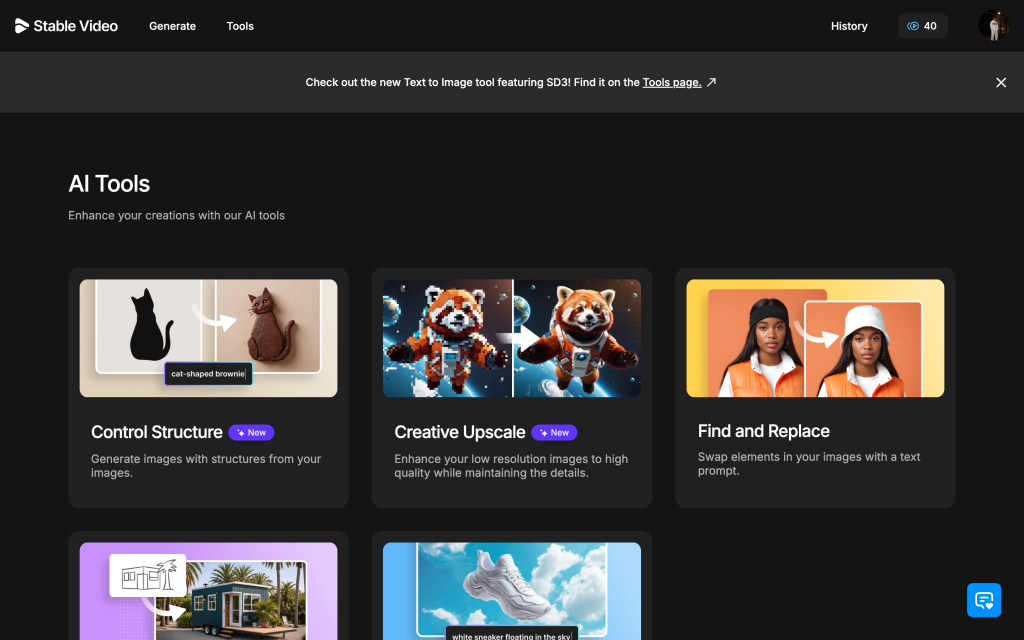
Task: Open the Find and Replace thumbnail
Action: click(815, 338)
